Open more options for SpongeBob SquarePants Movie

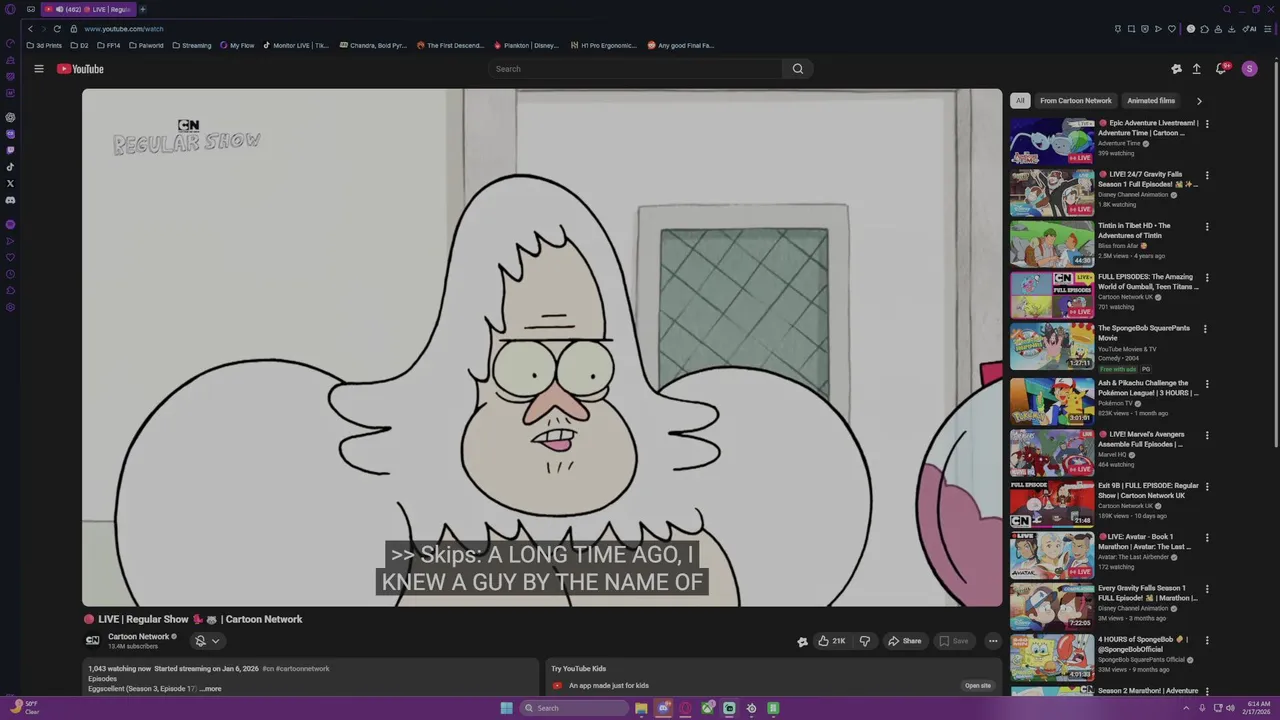[x=1205, y=329]
